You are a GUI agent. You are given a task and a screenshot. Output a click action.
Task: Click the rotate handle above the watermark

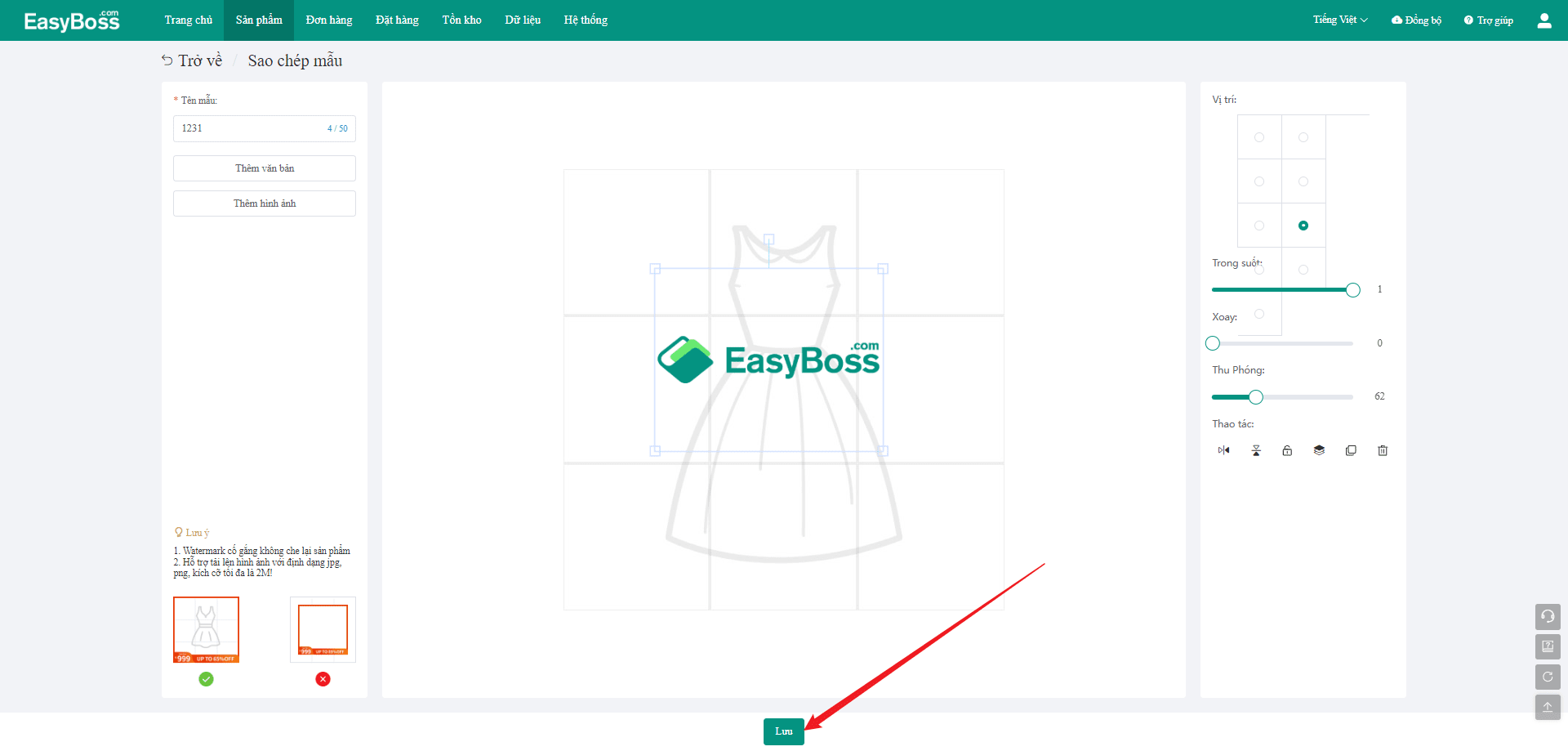tap(768, 239)
